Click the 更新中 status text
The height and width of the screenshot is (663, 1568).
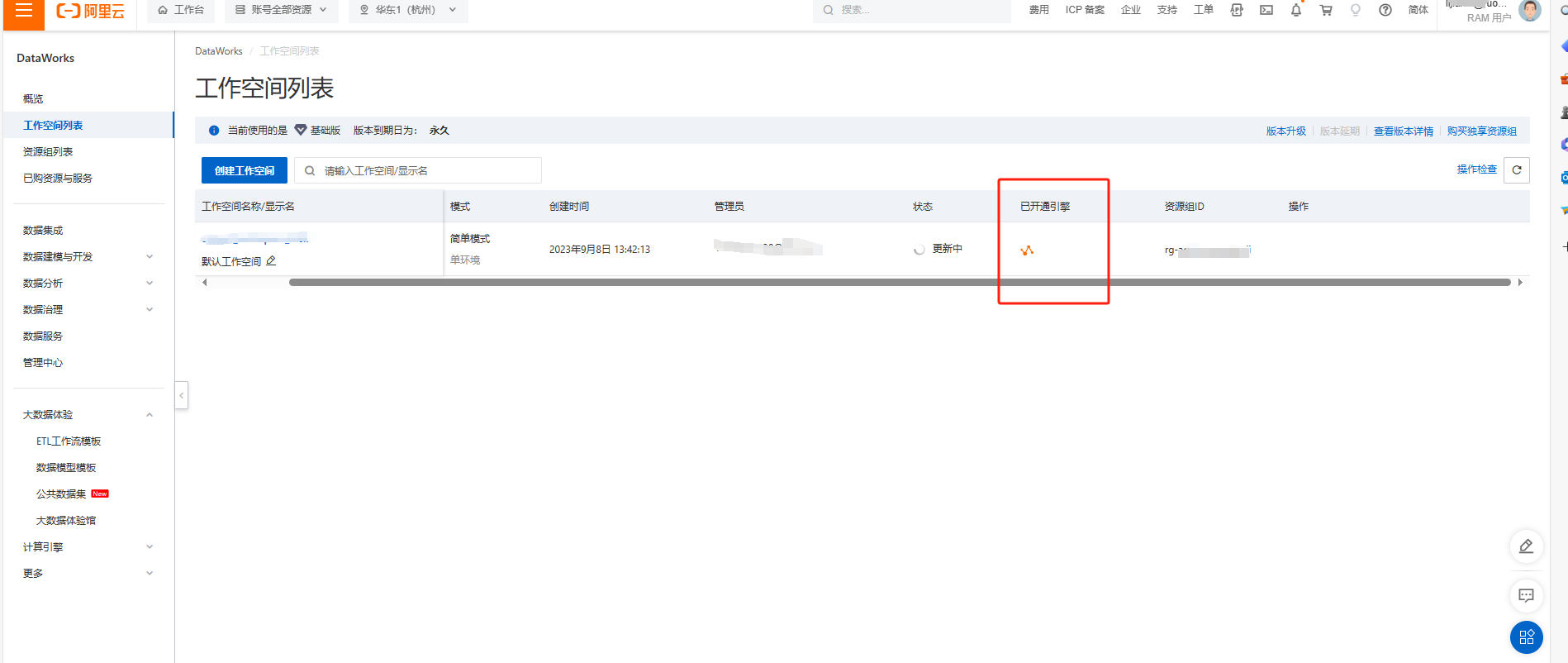coord(948,249)
